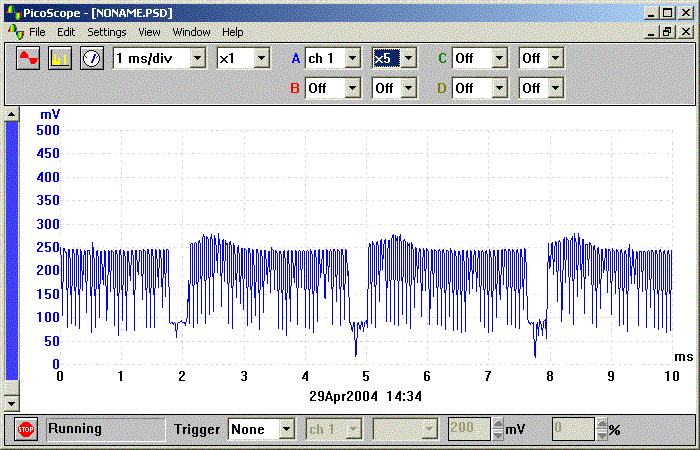The width and height of the screenshot is (700, 450).
Task: Open the oscilloscope view
Action: 28,58
